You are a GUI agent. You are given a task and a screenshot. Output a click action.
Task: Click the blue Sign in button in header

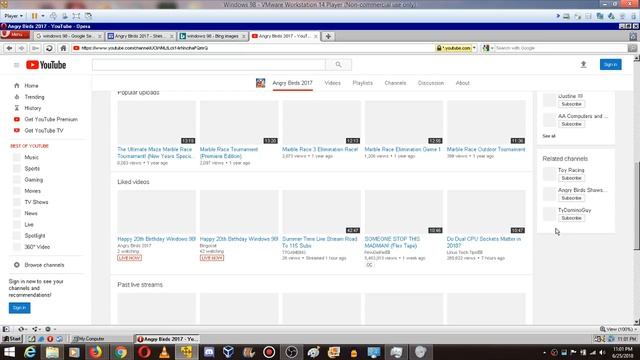click(611, 64)
